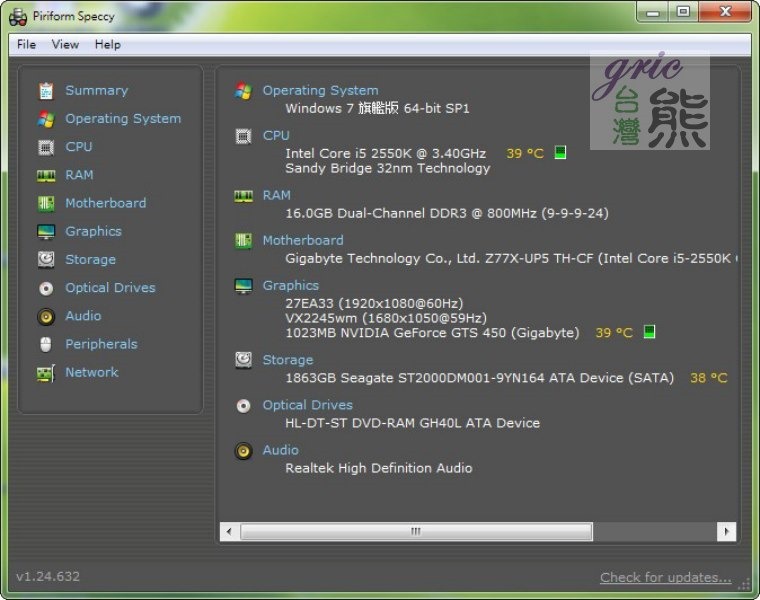The image size is (760, 600).
Task: Click the RAM heading link in summary
Action: coord(277,195)
